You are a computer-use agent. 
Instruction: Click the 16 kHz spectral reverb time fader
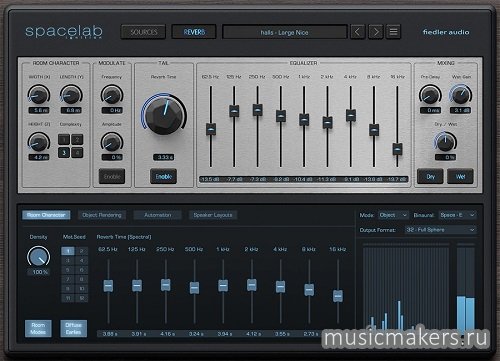[338, 296]
